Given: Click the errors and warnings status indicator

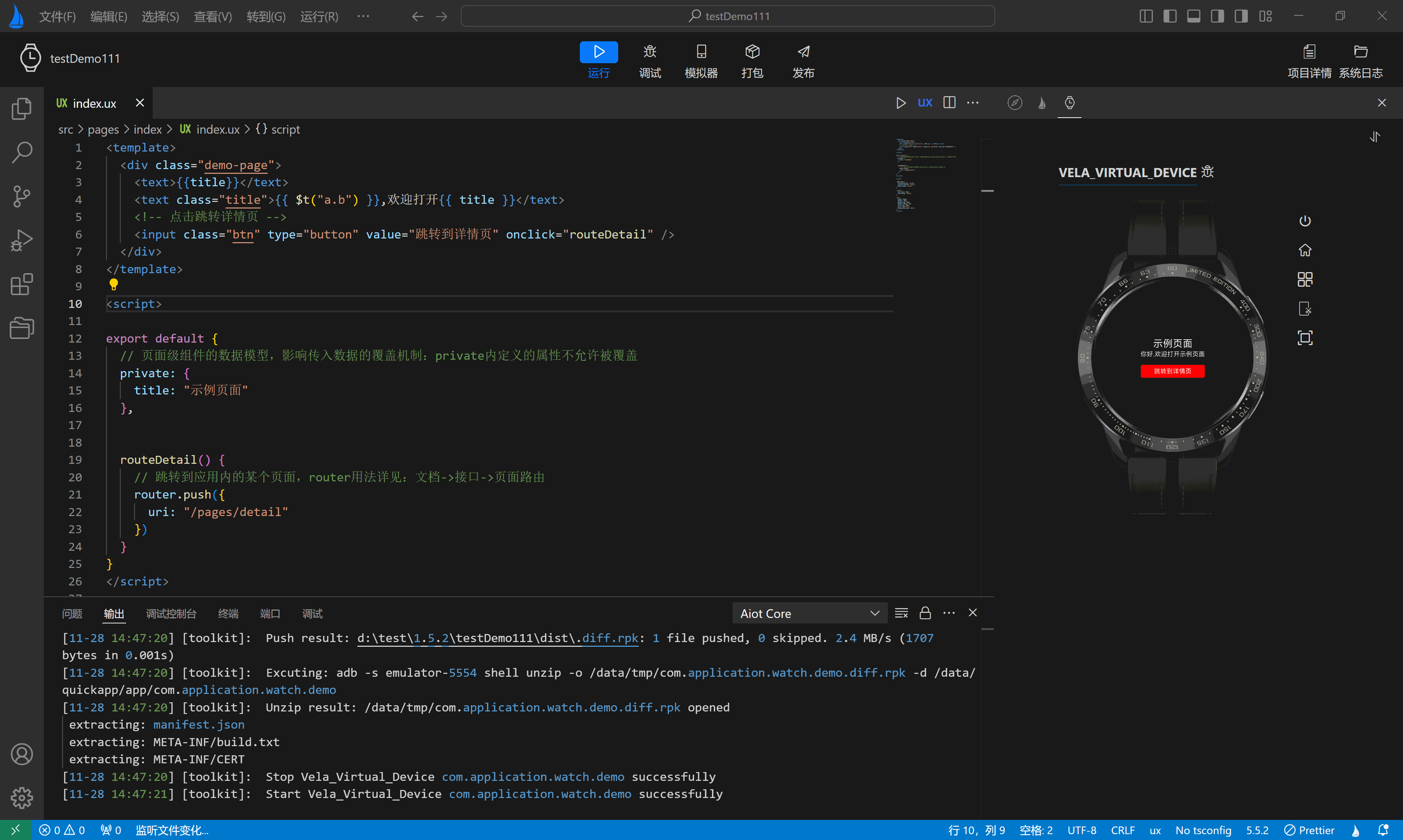Looking at the screenshot, I should click(x=62, y=831).
